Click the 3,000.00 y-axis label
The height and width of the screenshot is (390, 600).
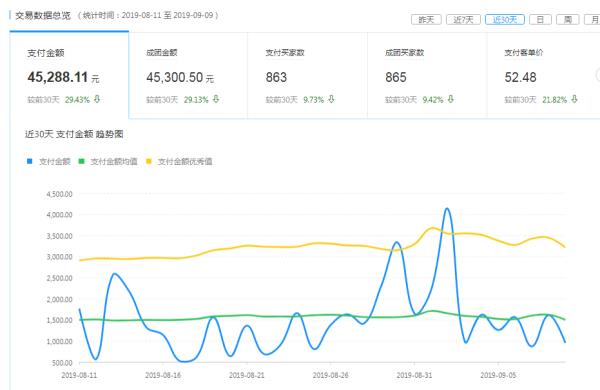tap(59, 257)
